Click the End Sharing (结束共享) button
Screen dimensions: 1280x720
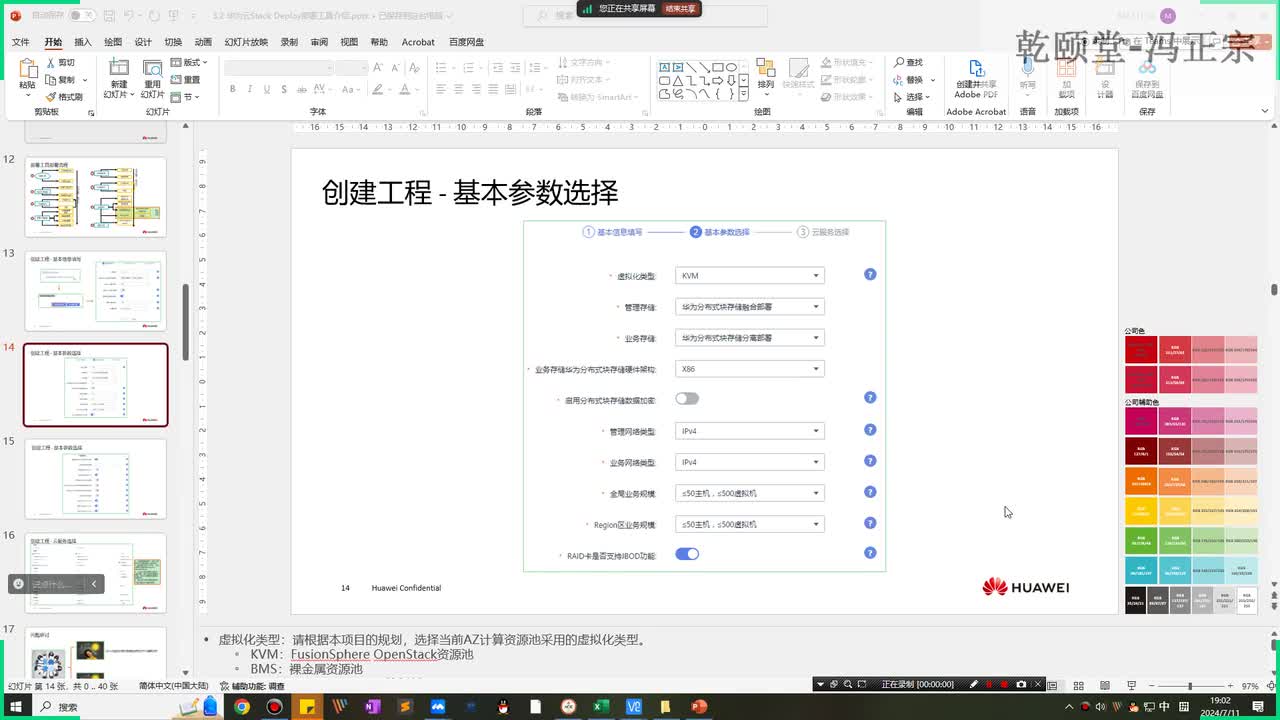click(x=681, y=8)
